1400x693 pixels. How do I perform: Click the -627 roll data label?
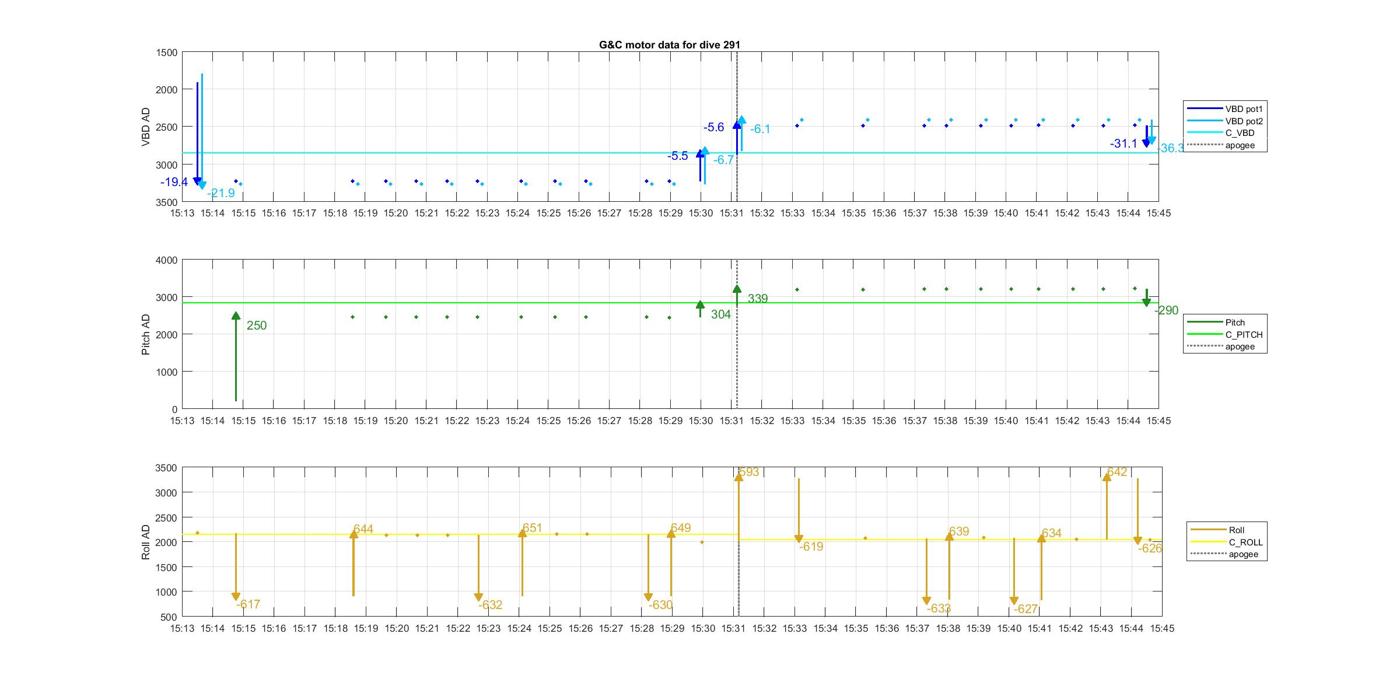(1026, 609)
